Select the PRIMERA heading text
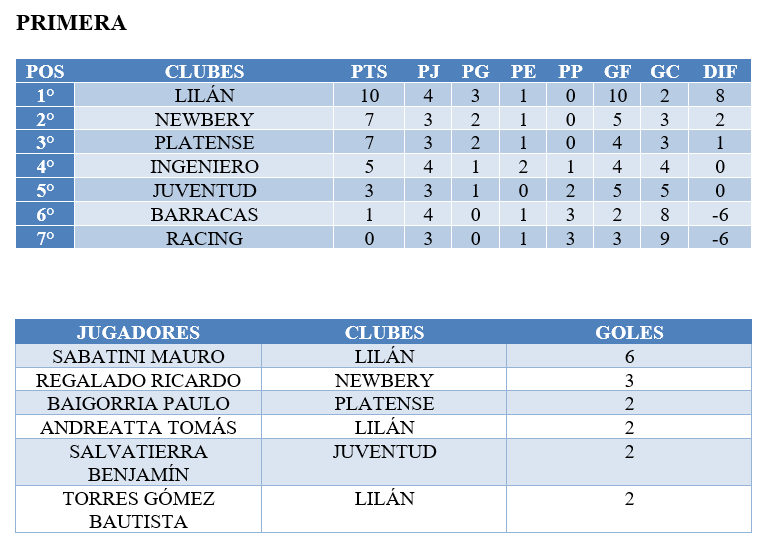 tap(71, 23)
